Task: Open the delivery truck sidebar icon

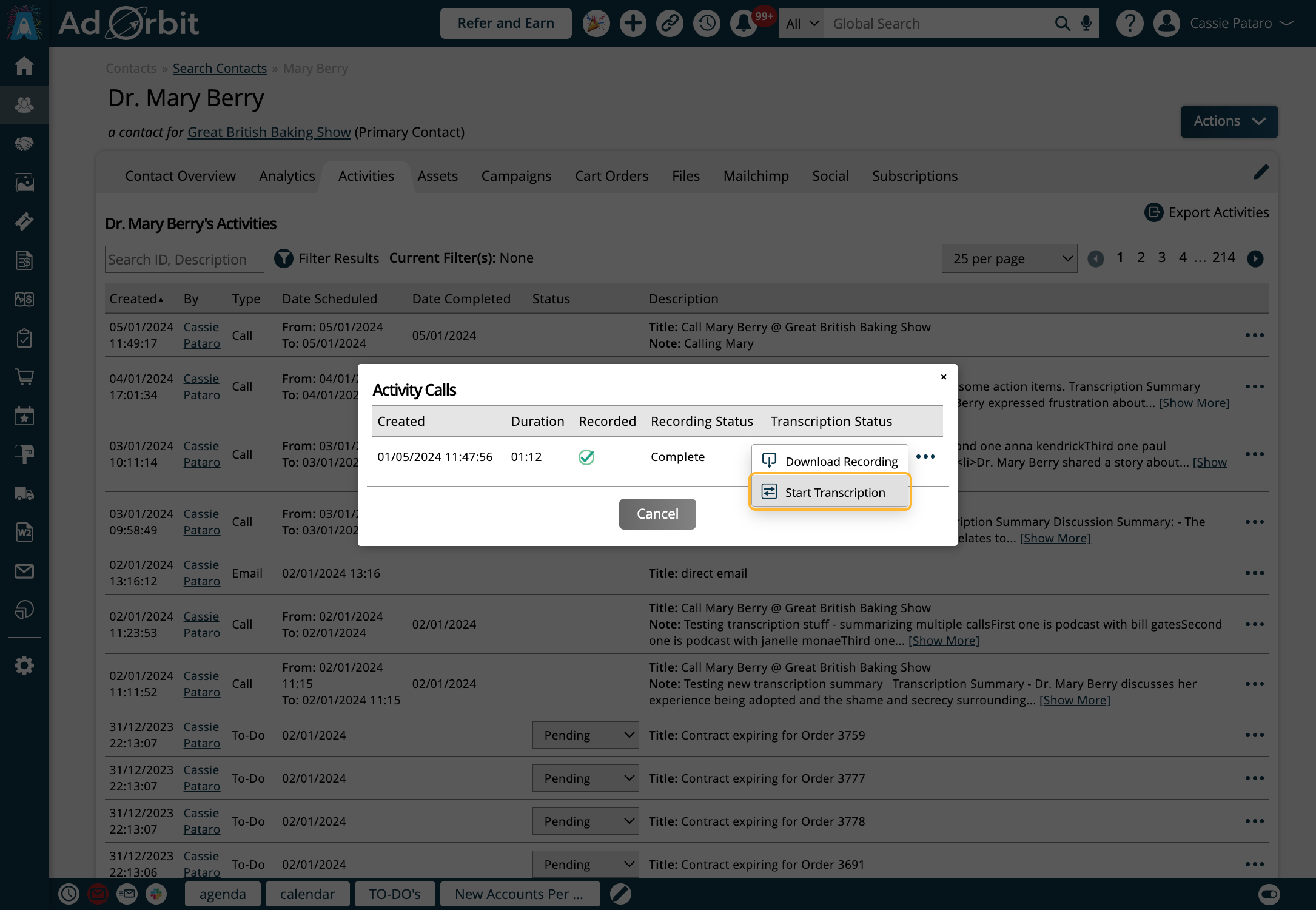Action: coord(24,493)
